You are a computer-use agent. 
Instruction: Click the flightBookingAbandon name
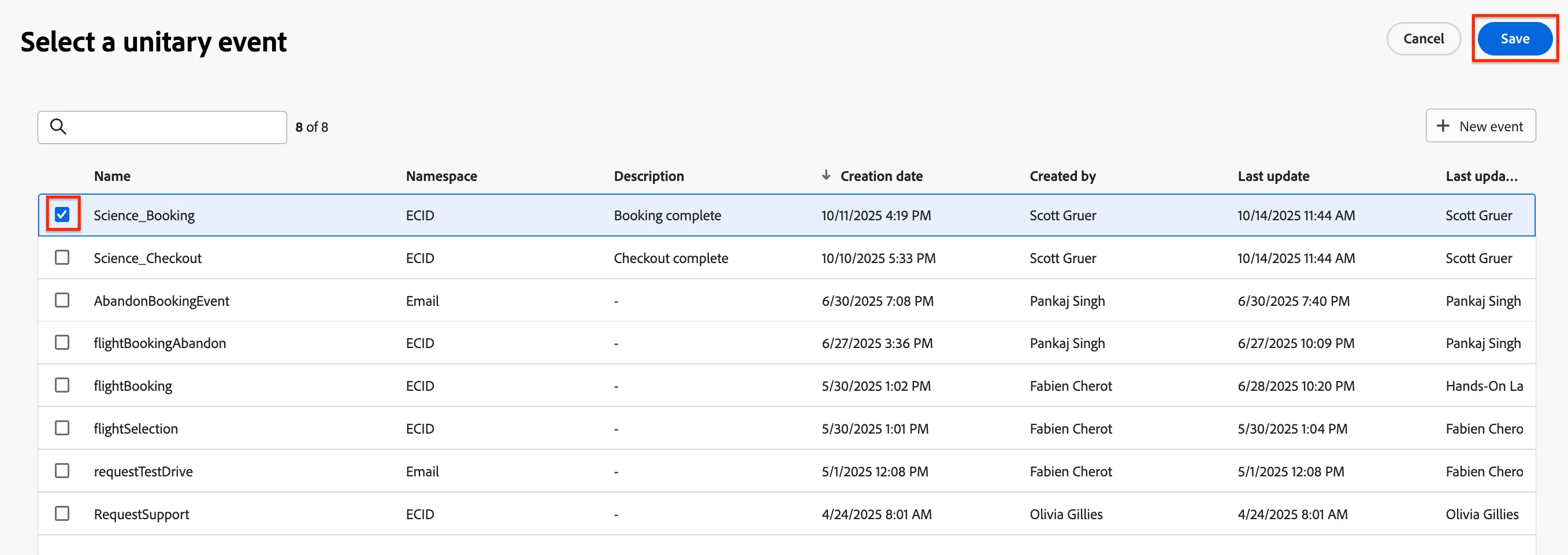(x=159, y=343)
